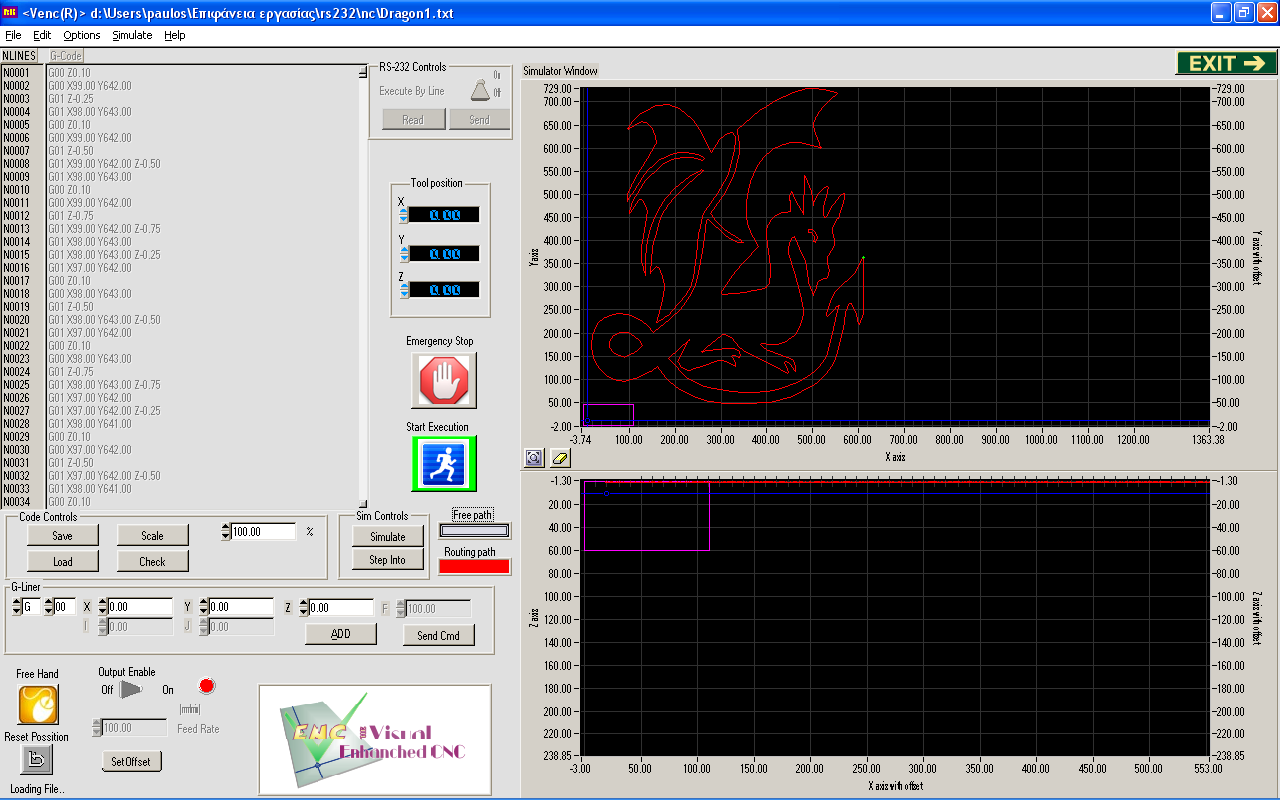1280x800 pixels.
Task: Click the green EXIT arrow button
Action: (x=1227, y=63)
